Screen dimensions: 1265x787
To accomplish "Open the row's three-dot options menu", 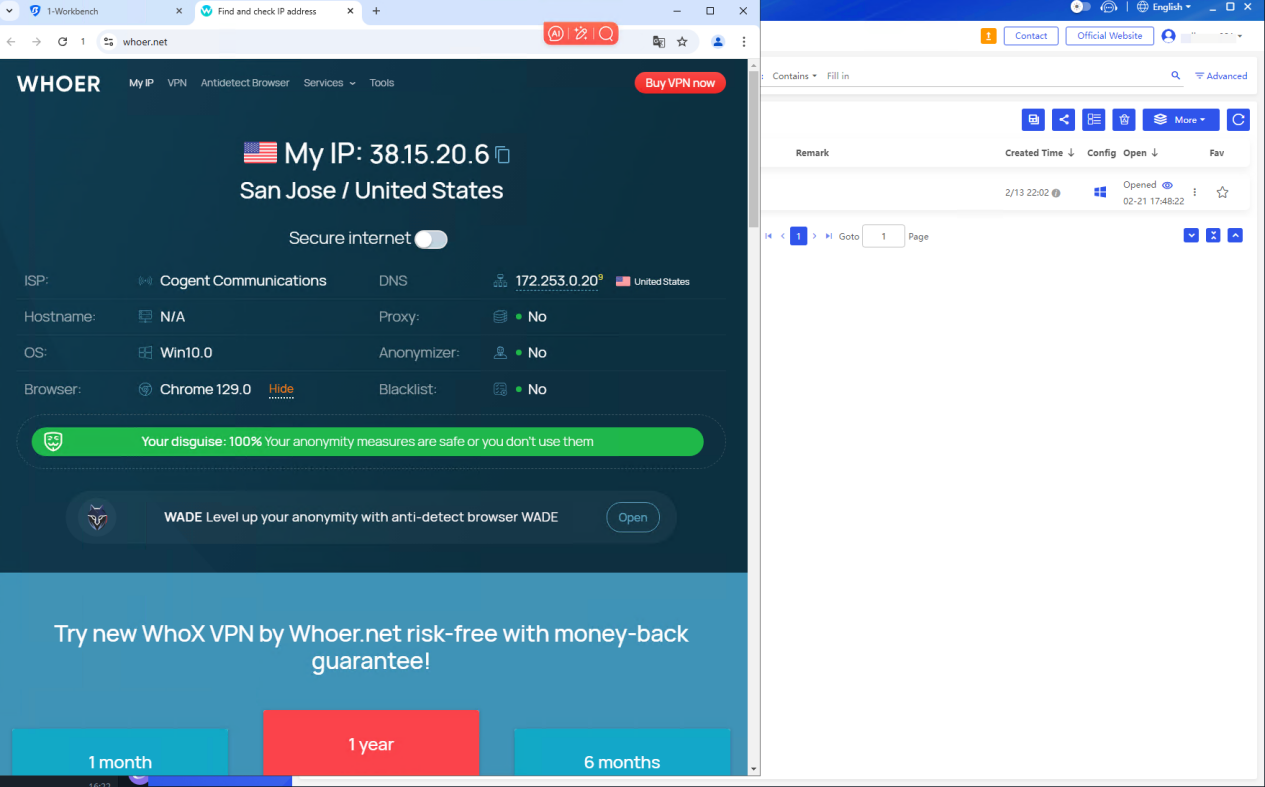I will pos(1194,192).
